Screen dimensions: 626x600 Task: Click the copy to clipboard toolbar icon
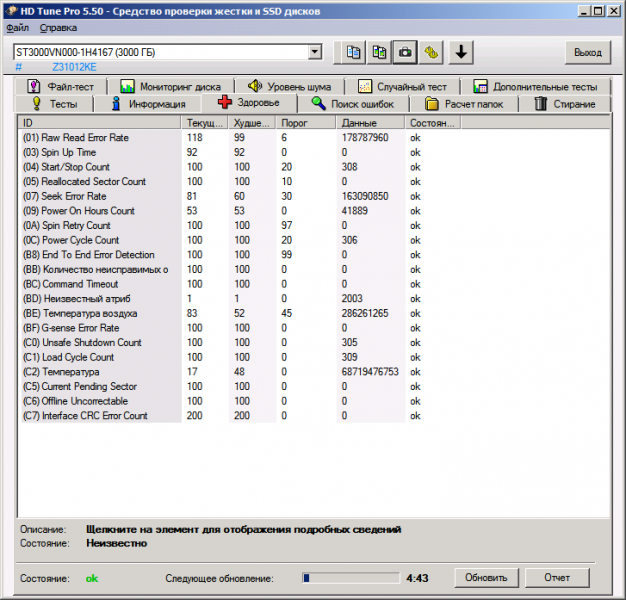[x=354, y=52]
